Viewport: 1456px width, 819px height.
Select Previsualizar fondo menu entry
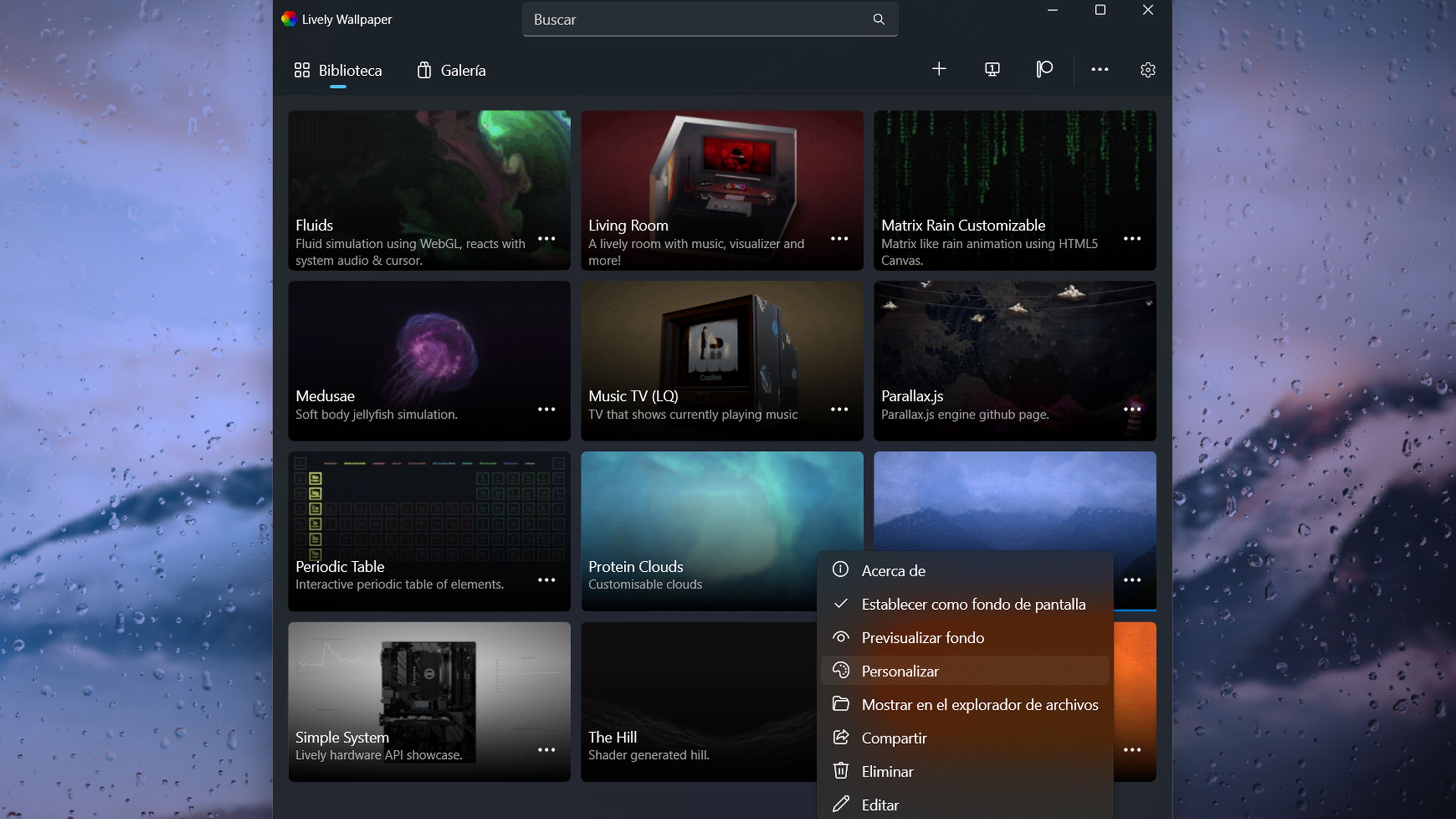[x=965, y=637]
